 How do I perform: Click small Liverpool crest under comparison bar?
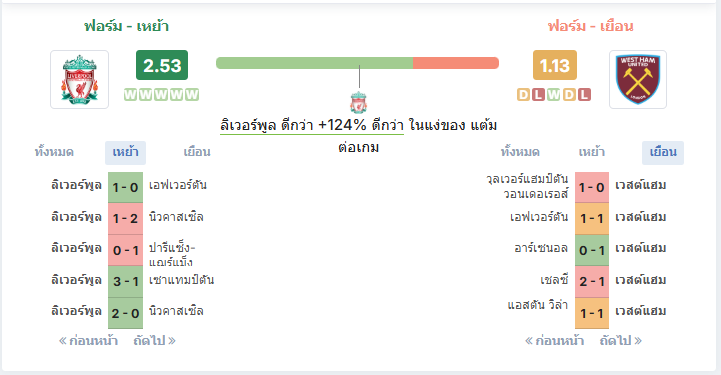(x=358, y=102)
